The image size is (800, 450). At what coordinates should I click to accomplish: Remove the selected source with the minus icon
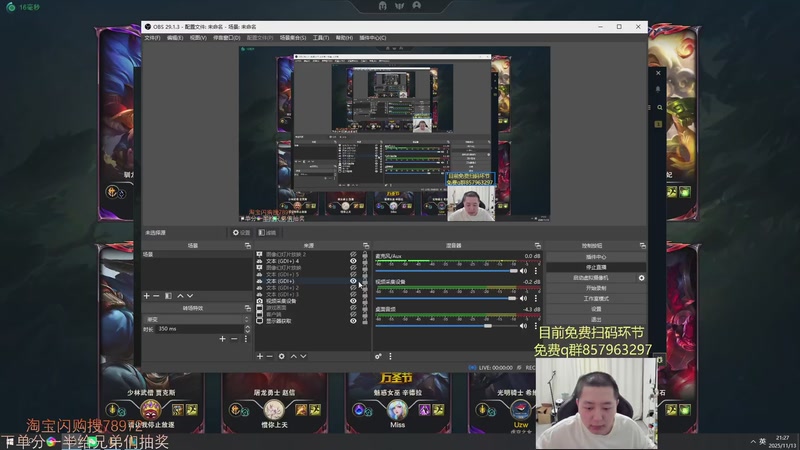tap(269, 356)
